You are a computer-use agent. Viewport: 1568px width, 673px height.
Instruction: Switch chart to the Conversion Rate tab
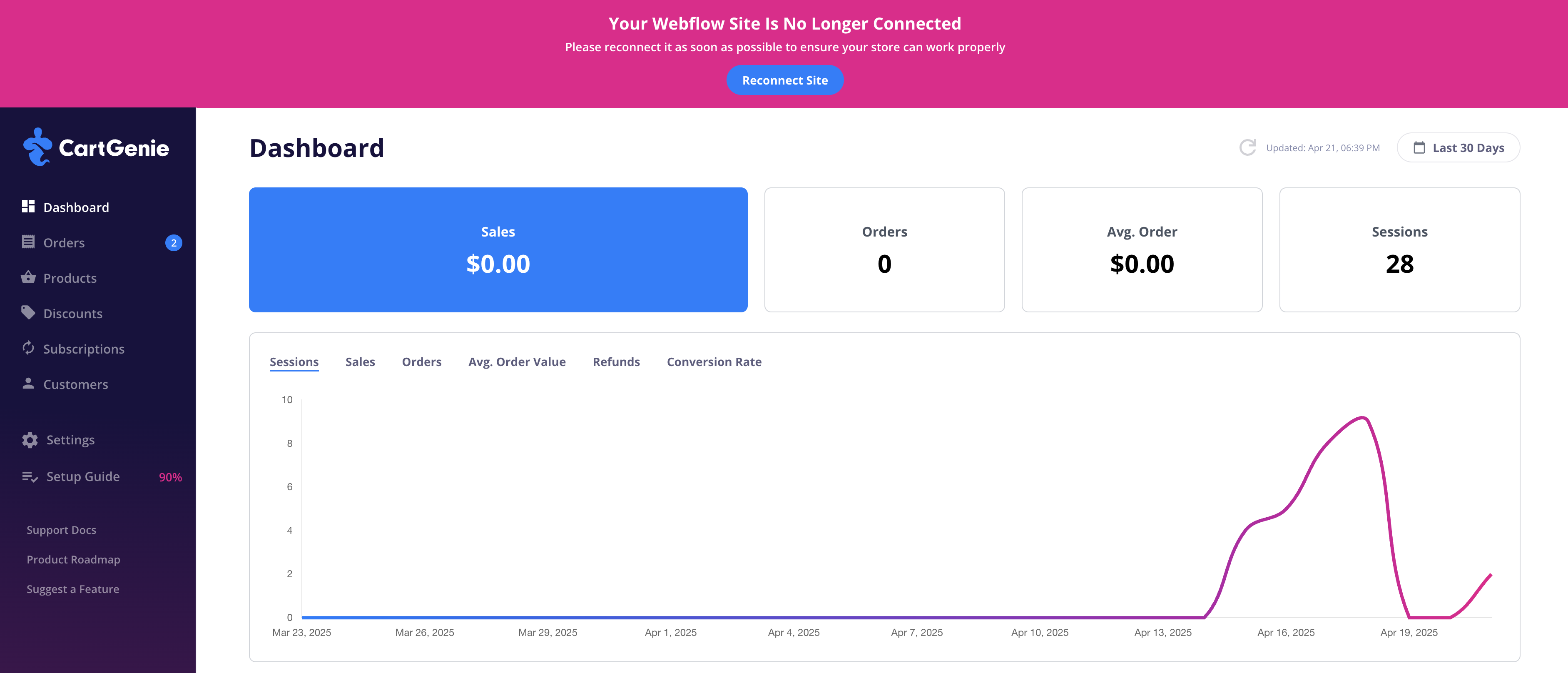point(713,362)
